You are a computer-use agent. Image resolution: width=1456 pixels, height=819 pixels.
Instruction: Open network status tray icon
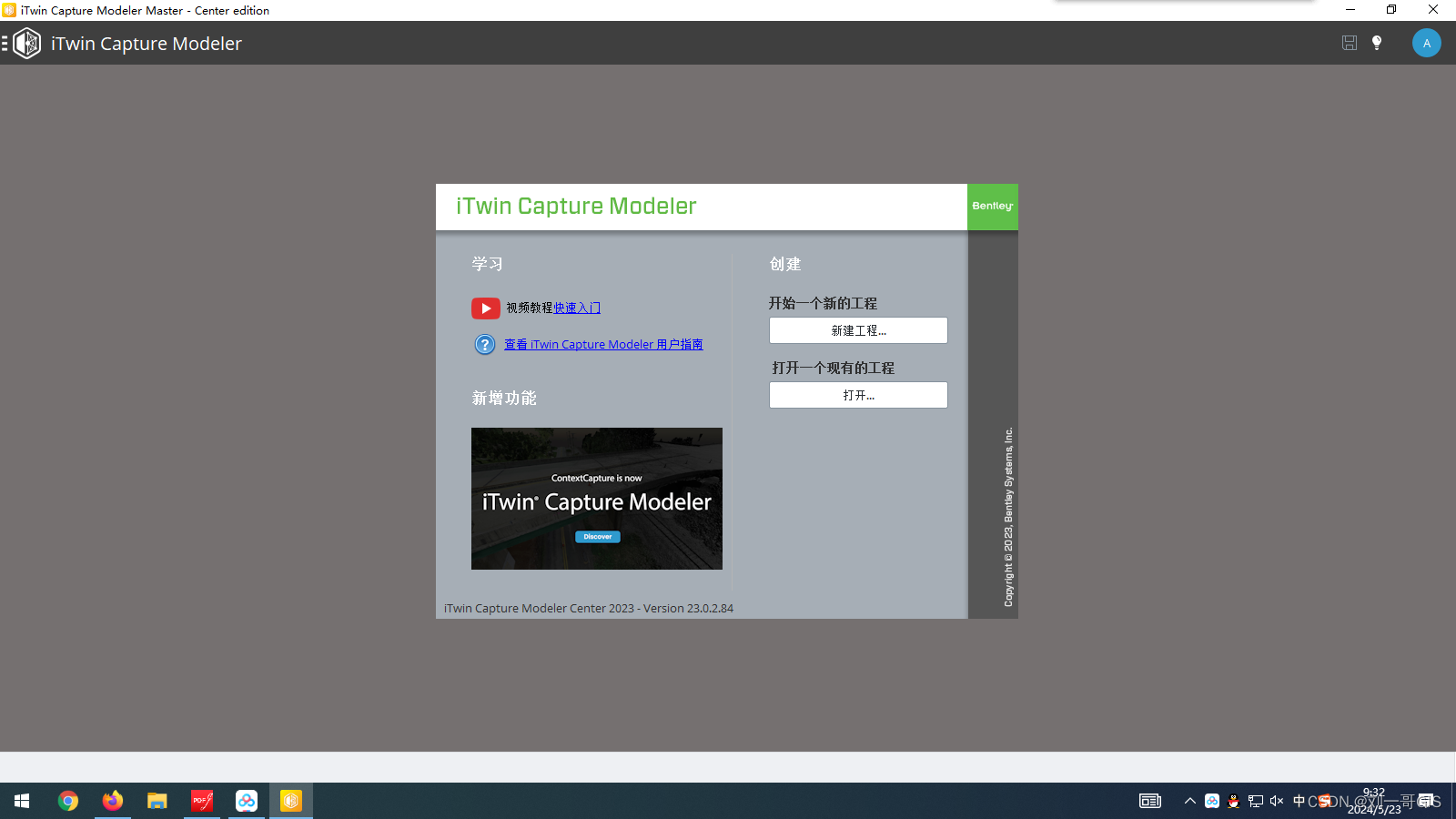point(1256,801)
